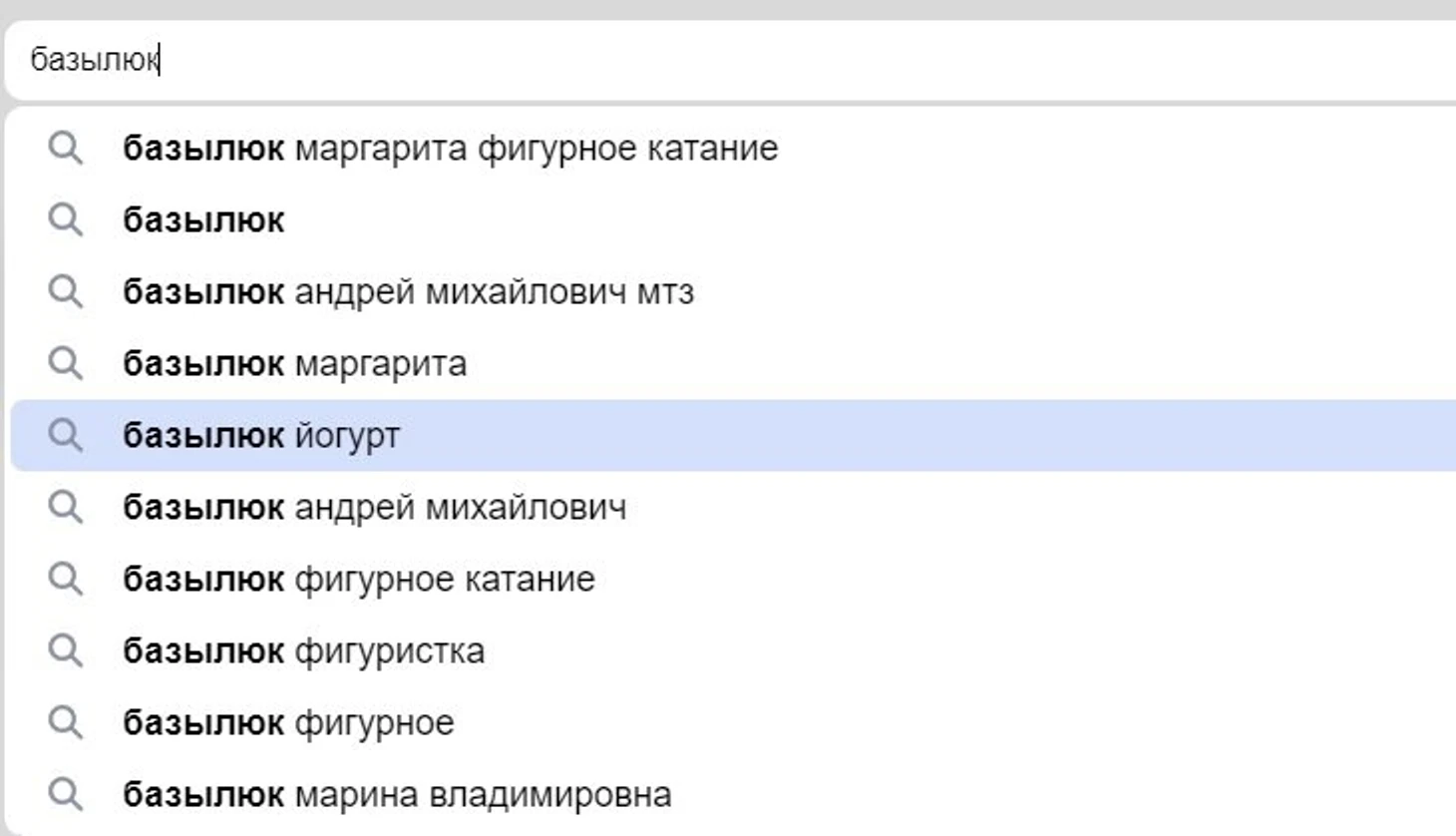1456x836 pixels.
Task: Choose highlighted suggestion базылюк йогурт
Action: [261, 436]
